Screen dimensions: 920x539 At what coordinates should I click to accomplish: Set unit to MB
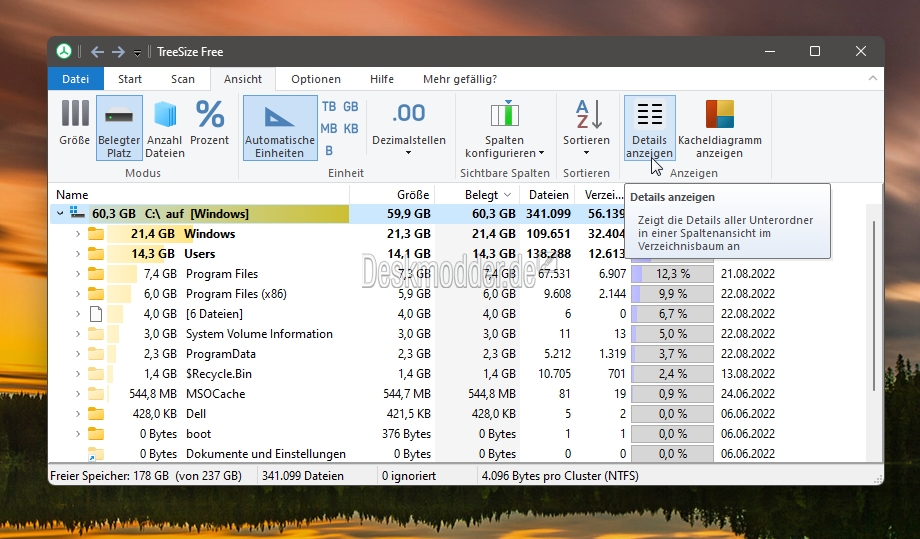(329, 128)
